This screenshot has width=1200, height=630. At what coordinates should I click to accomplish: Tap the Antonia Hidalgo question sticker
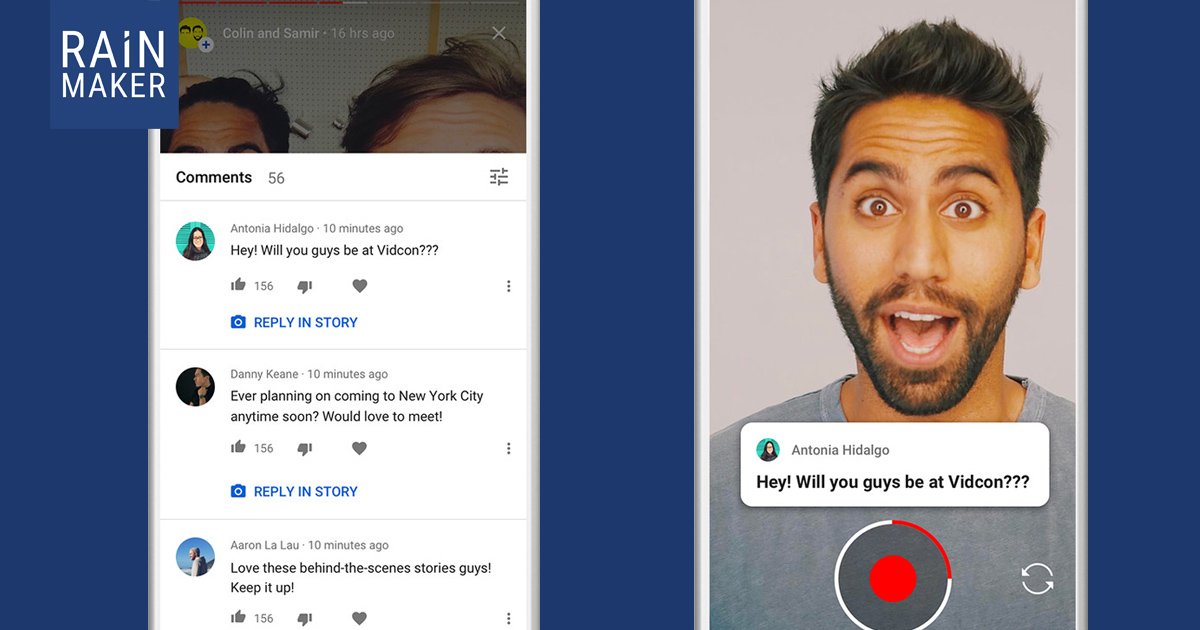894,466
